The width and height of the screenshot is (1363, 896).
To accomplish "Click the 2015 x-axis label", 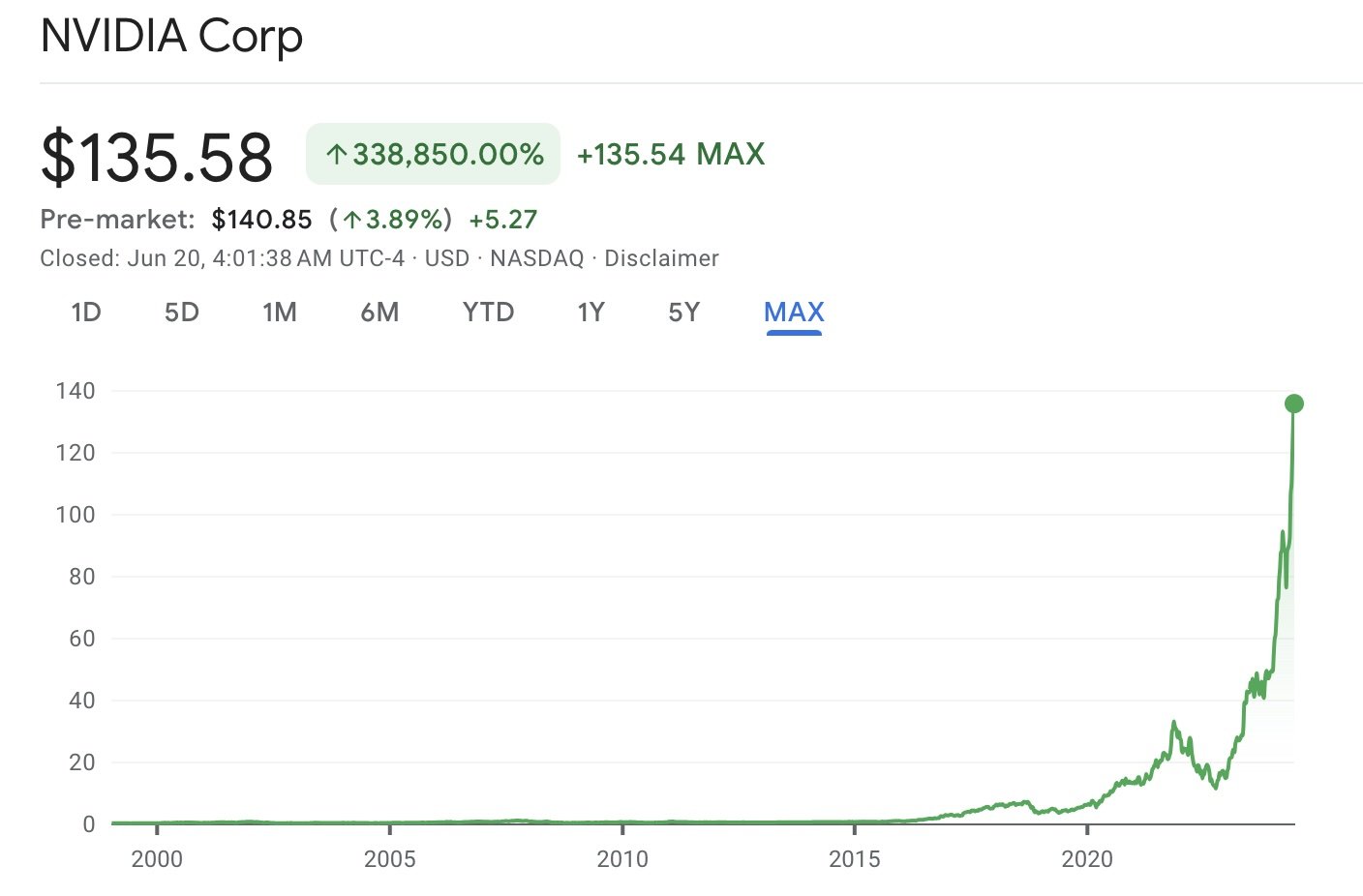I will pyautogui.click(x=855, y=859).
